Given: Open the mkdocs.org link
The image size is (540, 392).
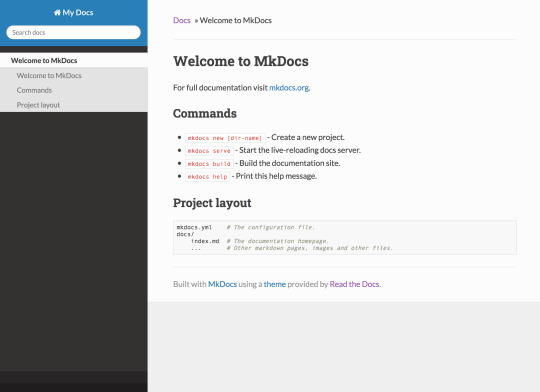Looking at the screenshot, I should pos(289,88).
